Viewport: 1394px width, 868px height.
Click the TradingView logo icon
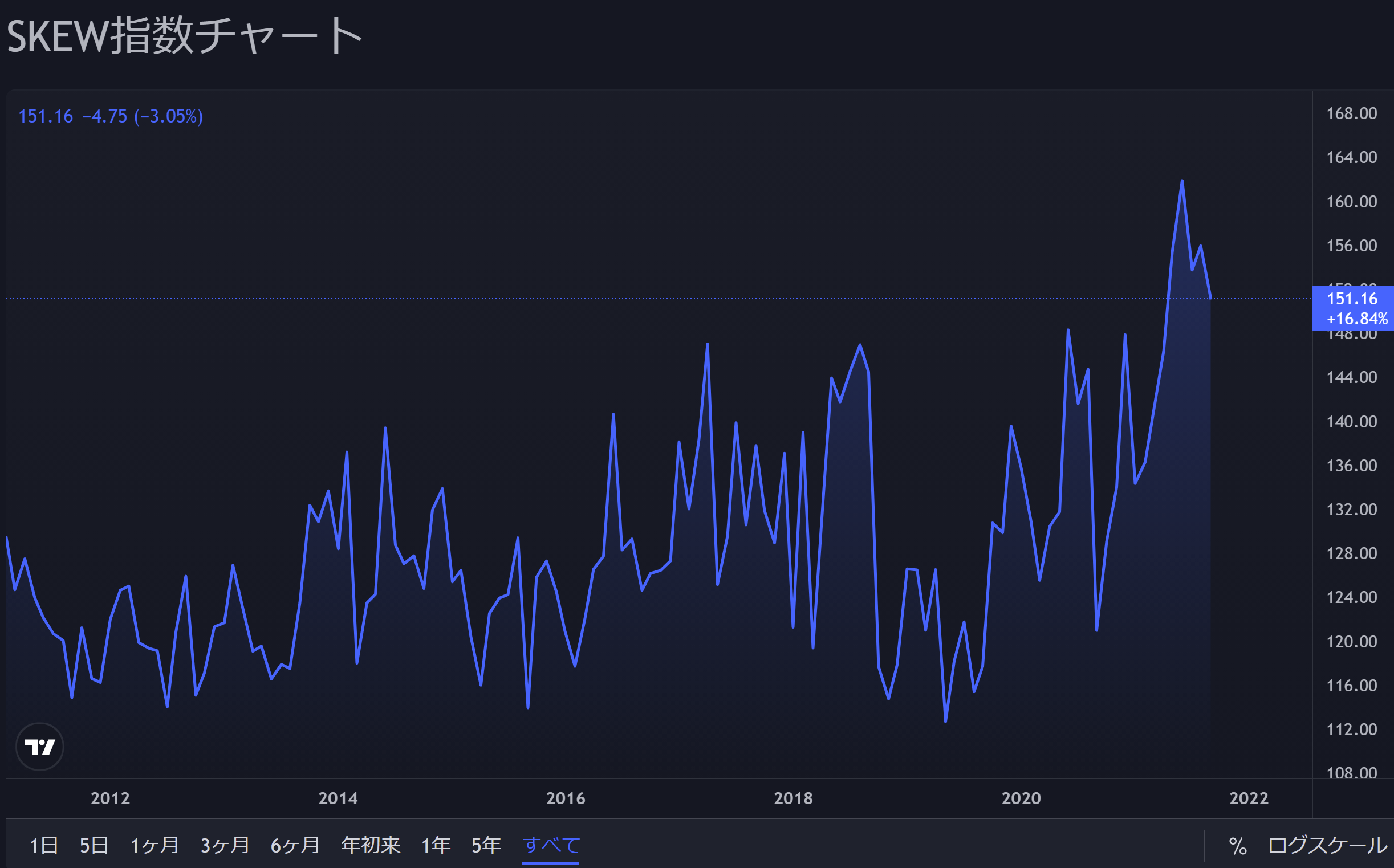(39, 746)
